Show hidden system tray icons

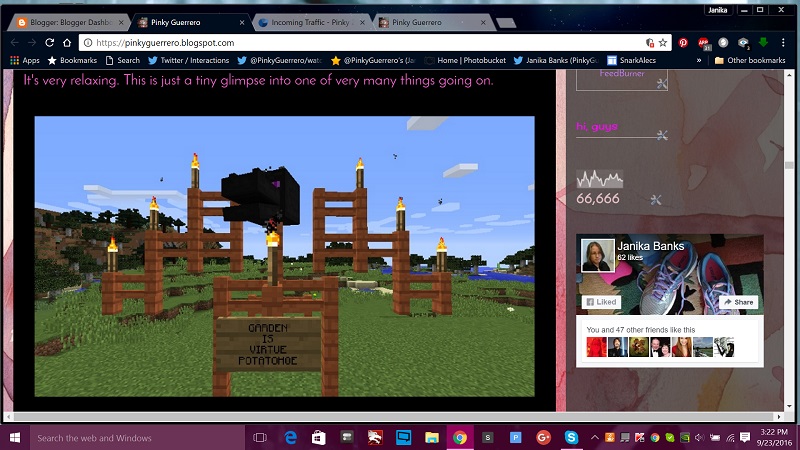click(595, 437)
